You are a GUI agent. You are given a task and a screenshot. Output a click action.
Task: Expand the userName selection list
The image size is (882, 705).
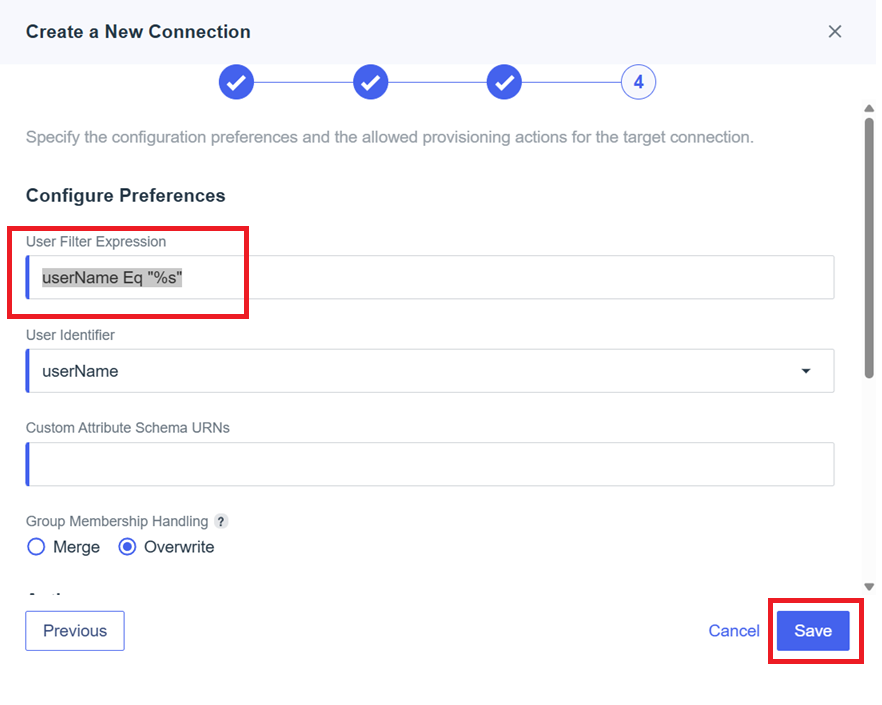tap(806, 370)
